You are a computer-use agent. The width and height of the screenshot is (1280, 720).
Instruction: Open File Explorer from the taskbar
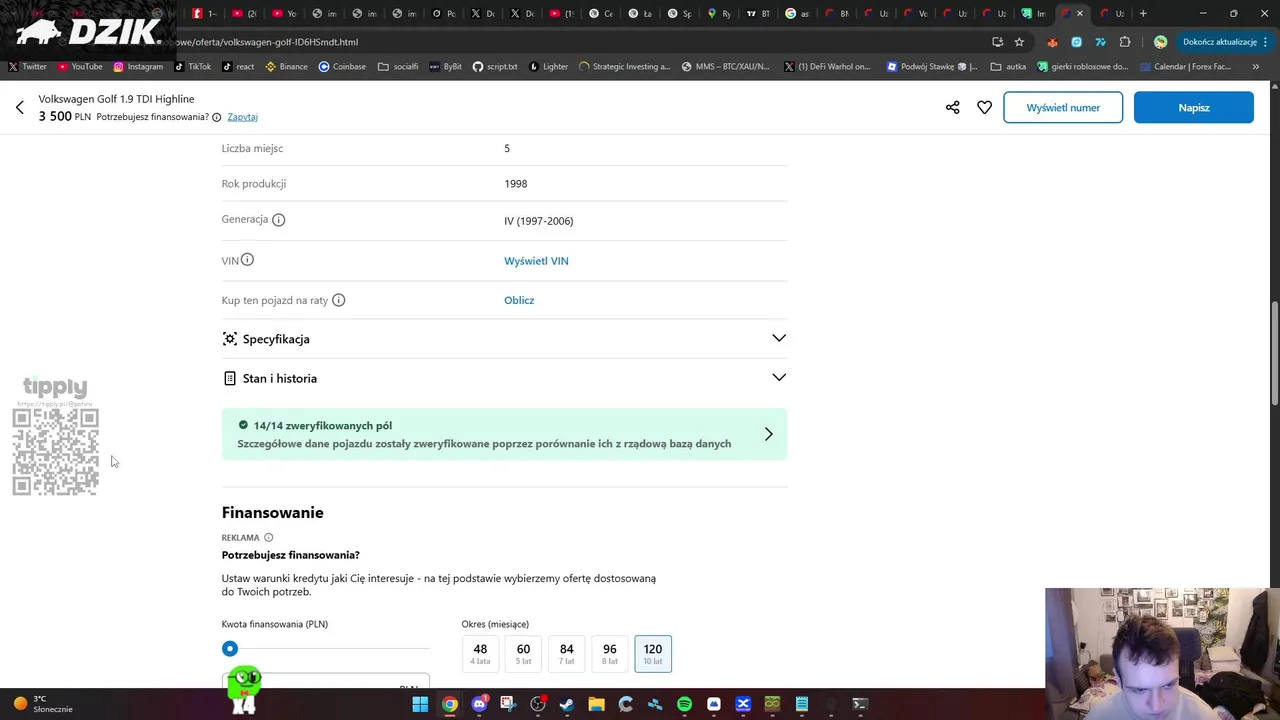coord(596,704)
